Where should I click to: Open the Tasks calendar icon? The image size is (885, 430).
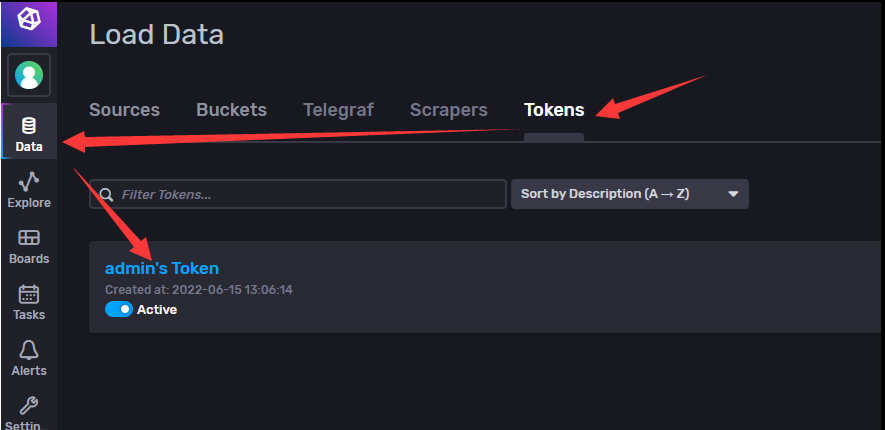29,294
